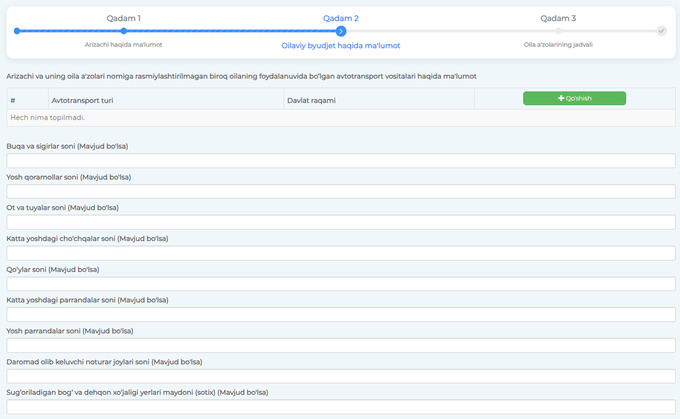Focus the Sug'oriladigan bog' maydoni input
Viewport: 680px width, 419px height.
[x=341, y=406]
